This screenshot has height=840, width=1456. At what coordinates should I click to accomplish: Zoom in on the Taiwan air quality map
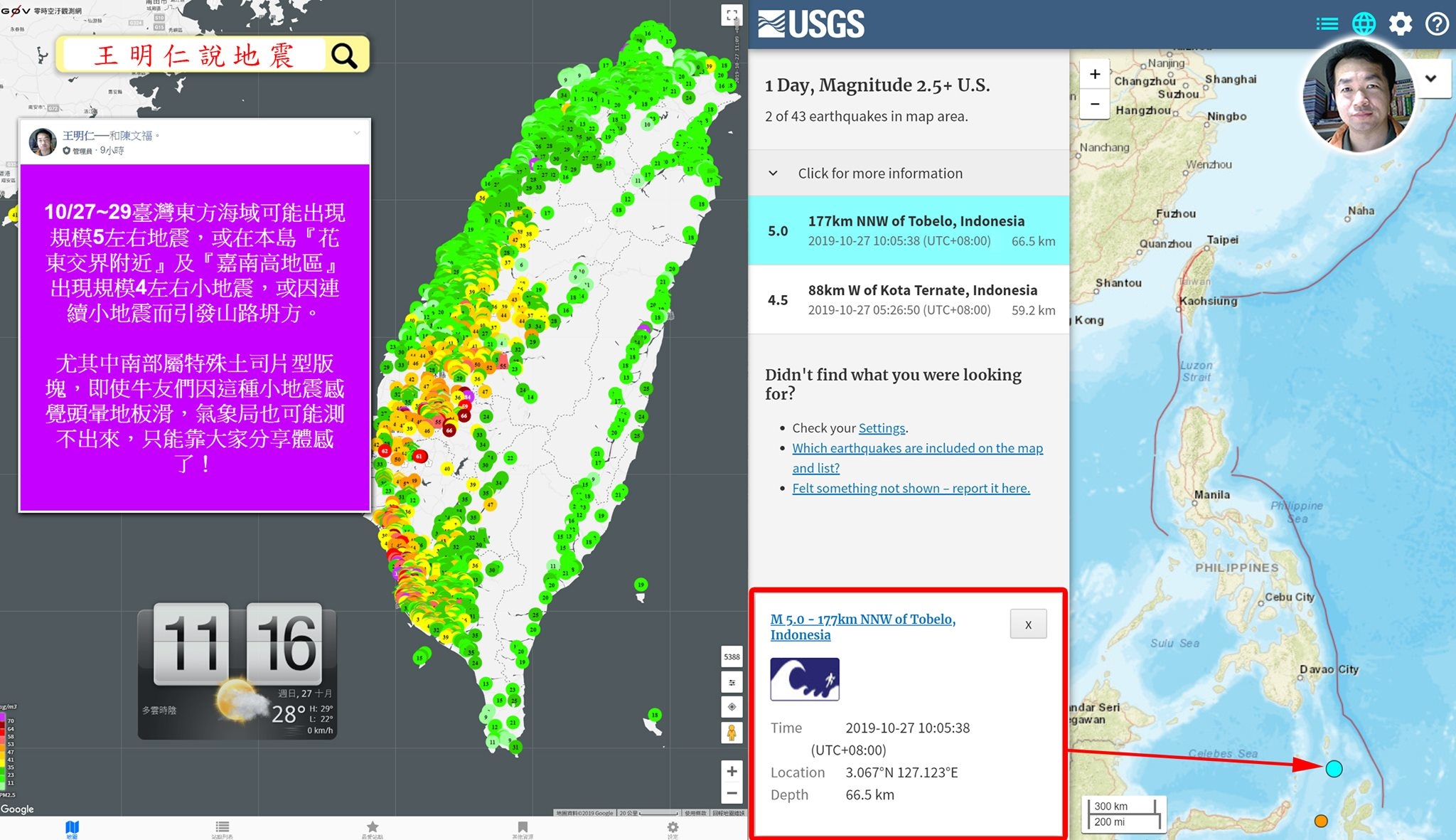(732, 771)
